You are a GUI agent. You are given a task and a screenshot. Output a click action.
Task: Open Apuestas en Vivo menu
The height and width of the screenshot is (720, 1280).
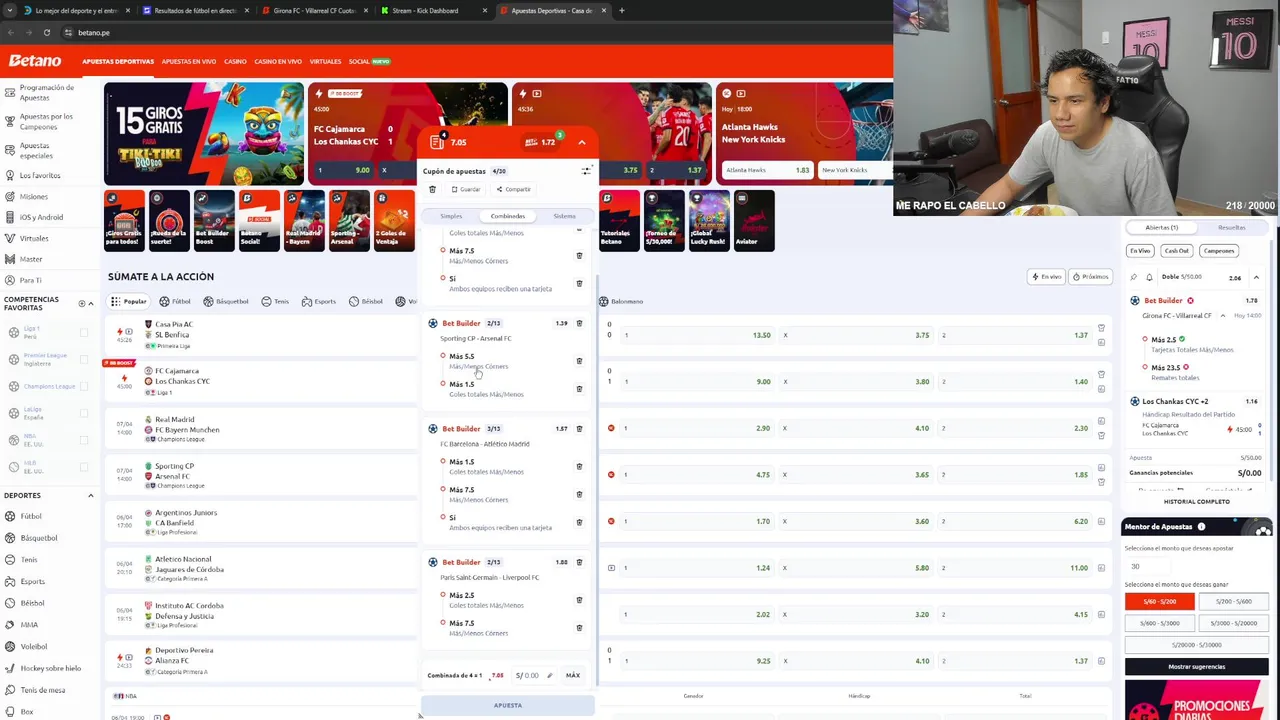pyautogui.click(x=189, y=62)
